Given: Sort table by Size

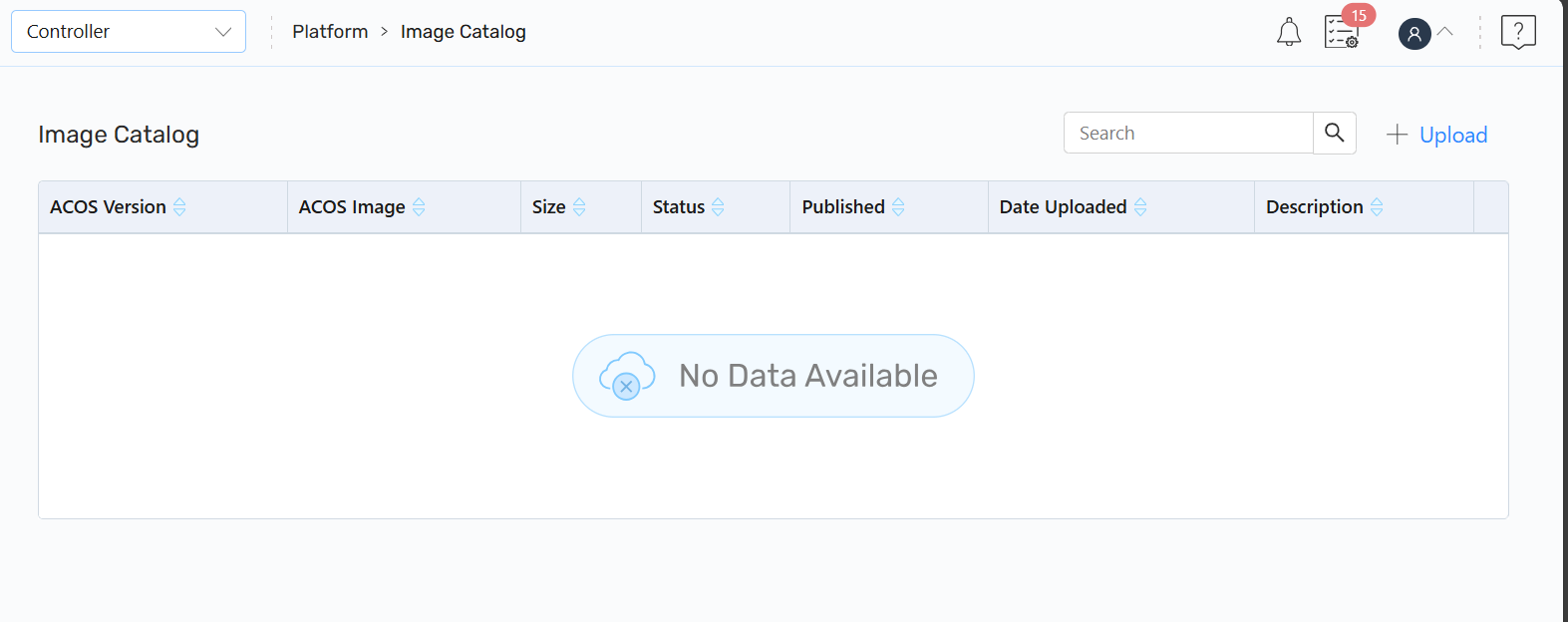Looking at the screenshot, I should (579, 207).
